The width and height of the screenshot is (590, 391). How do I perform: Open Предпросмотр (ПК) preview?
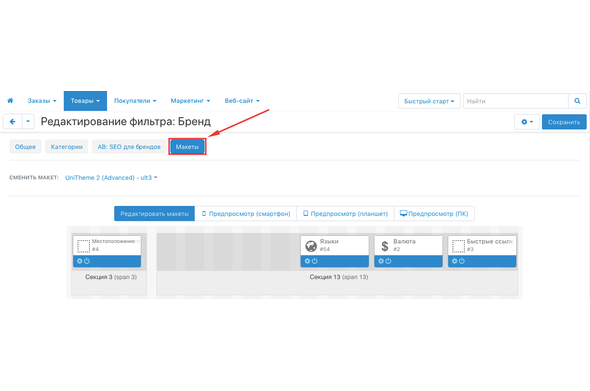tap(434, 214)
